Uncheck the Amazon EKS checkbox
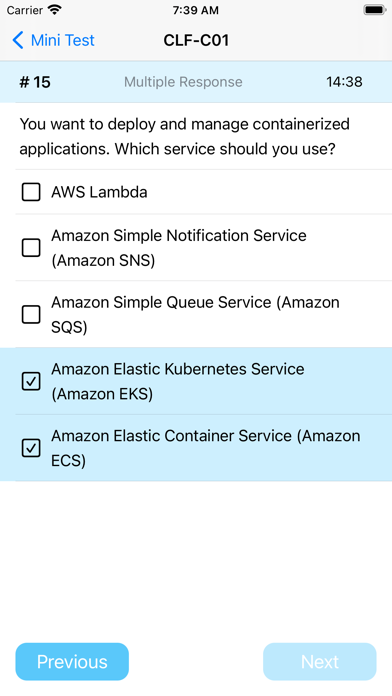 click(x=31, y=382)
